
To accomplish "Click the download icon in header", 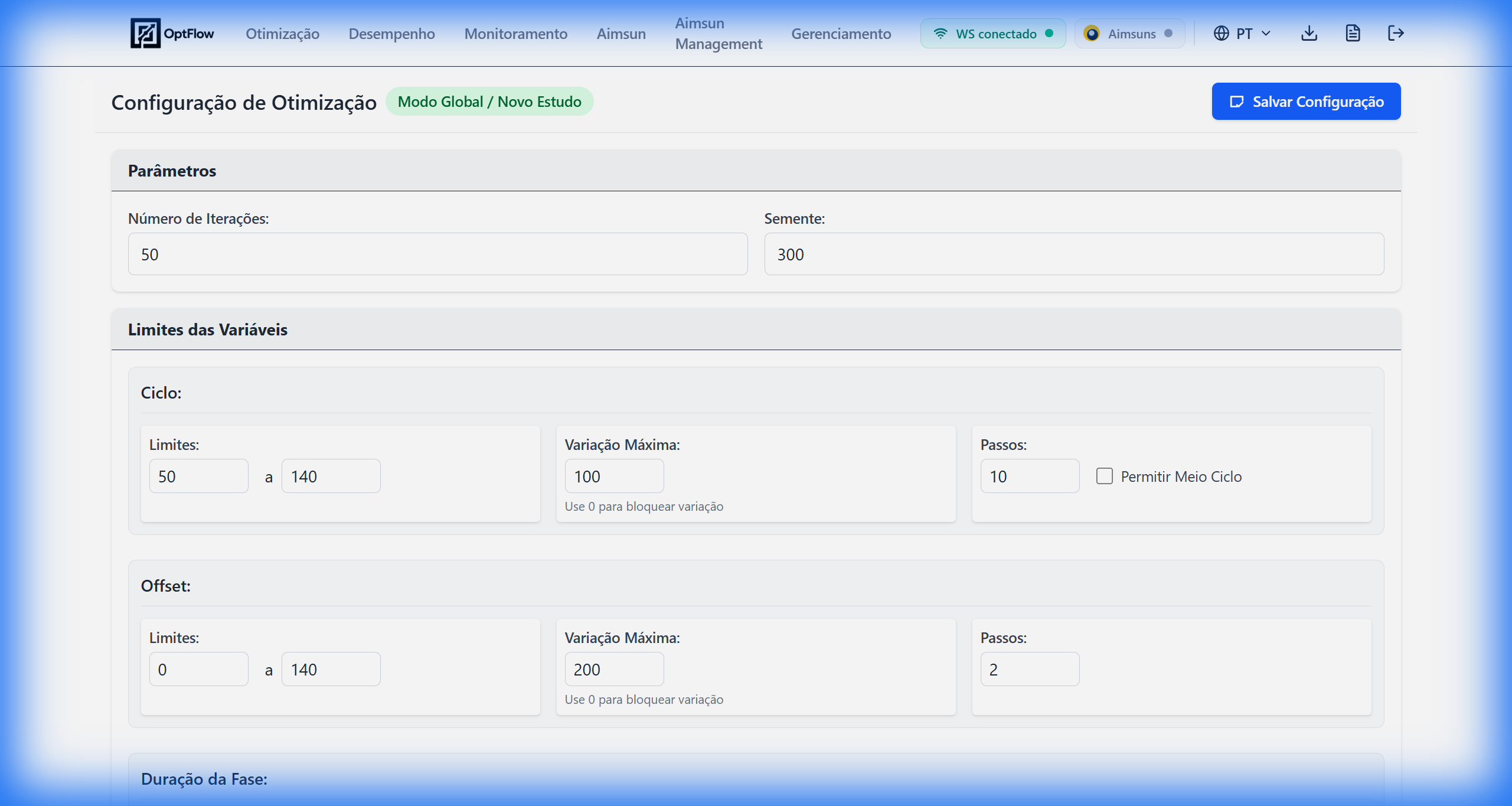I will pos(1309,33).
